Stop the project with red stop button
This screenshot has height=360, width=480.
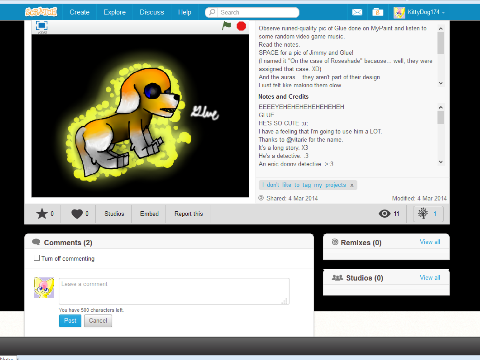(x=241, y=26)
